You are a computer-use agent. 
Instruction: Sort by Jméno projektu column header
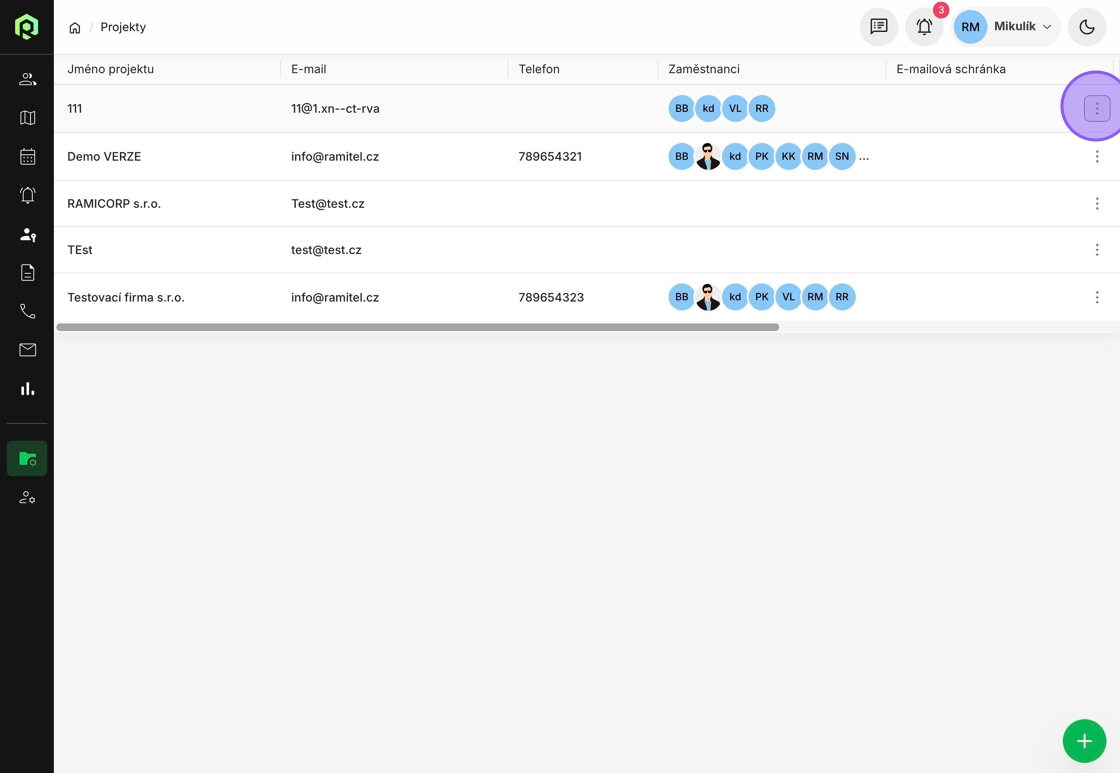coord(111,69)
